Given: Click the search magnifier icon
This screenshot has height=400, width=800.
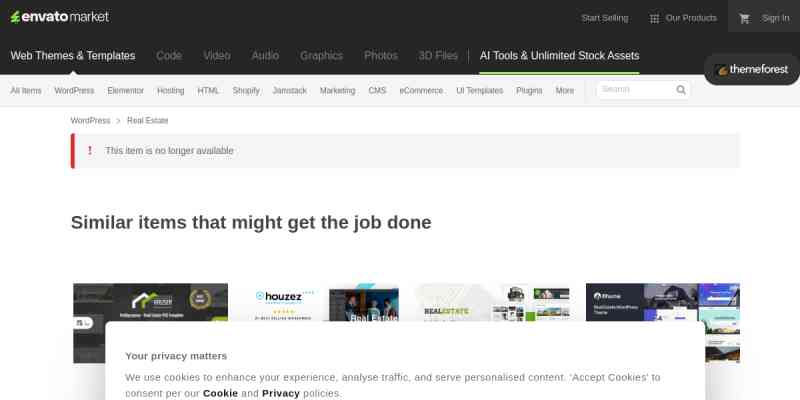Looking at the screenshot, I should [x=681, y=90].
